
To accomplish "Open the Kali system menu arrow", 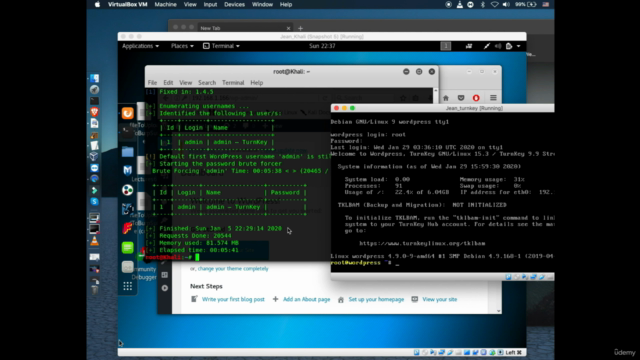I will click(x=518, y=46).
